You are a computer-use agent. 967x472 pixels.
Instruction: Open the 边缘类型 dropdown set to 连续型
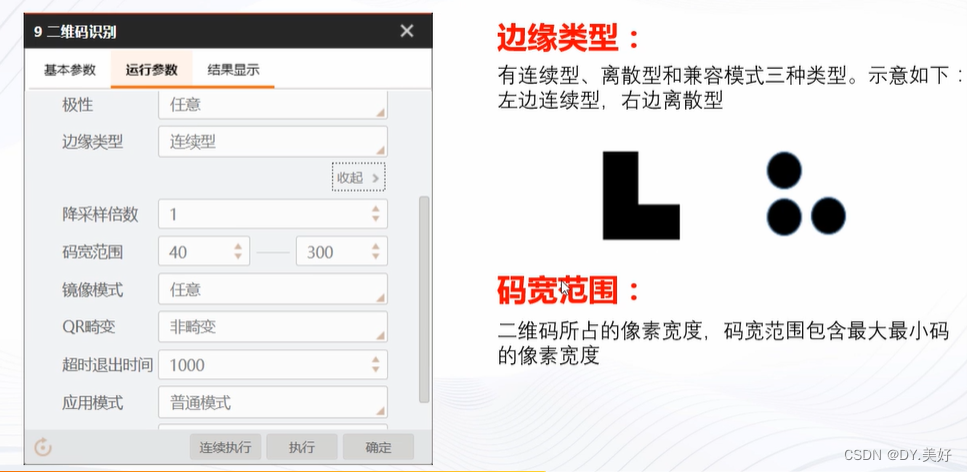point(273,142)
